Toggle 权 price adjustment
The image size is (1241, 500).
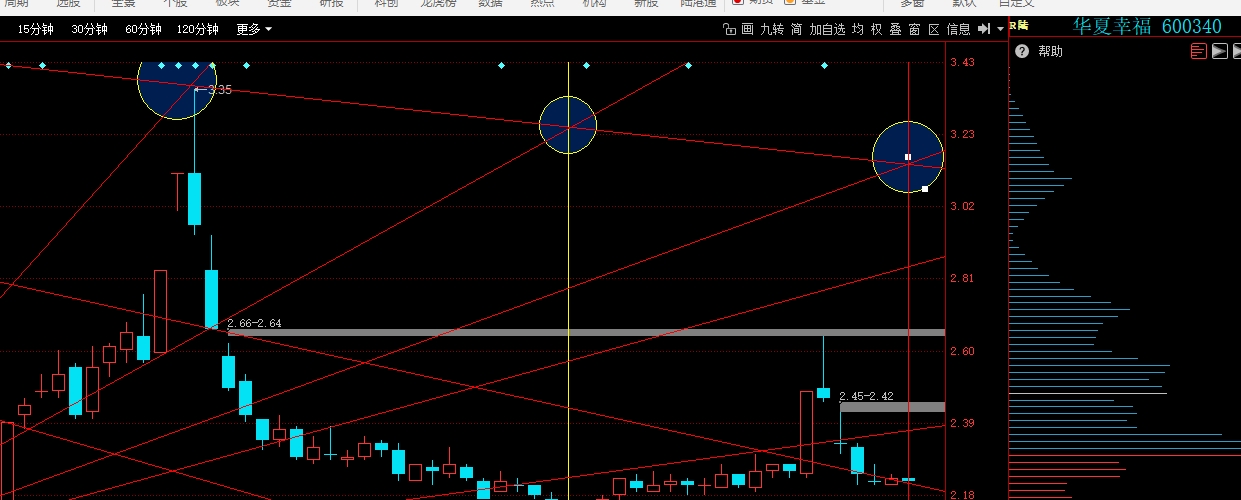(876, 29)
